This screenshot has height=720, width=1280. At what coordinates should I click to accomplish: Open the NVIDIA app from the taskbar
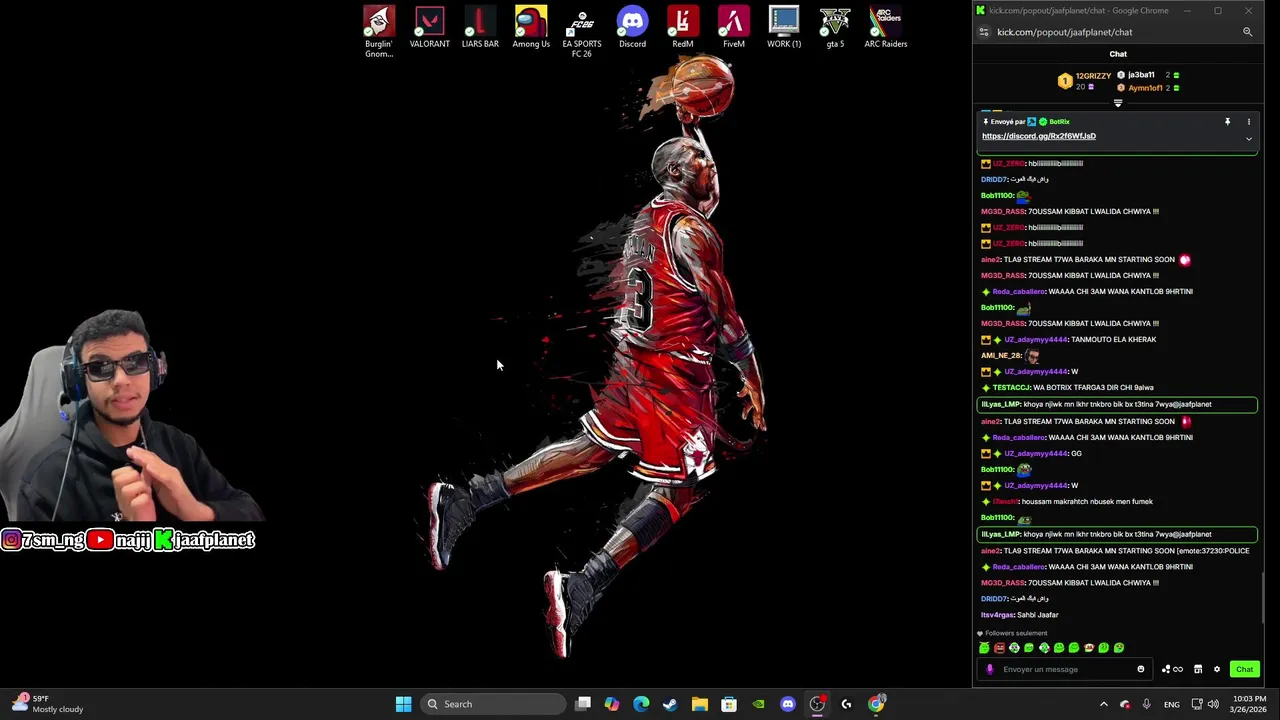[x=758, y=704]
